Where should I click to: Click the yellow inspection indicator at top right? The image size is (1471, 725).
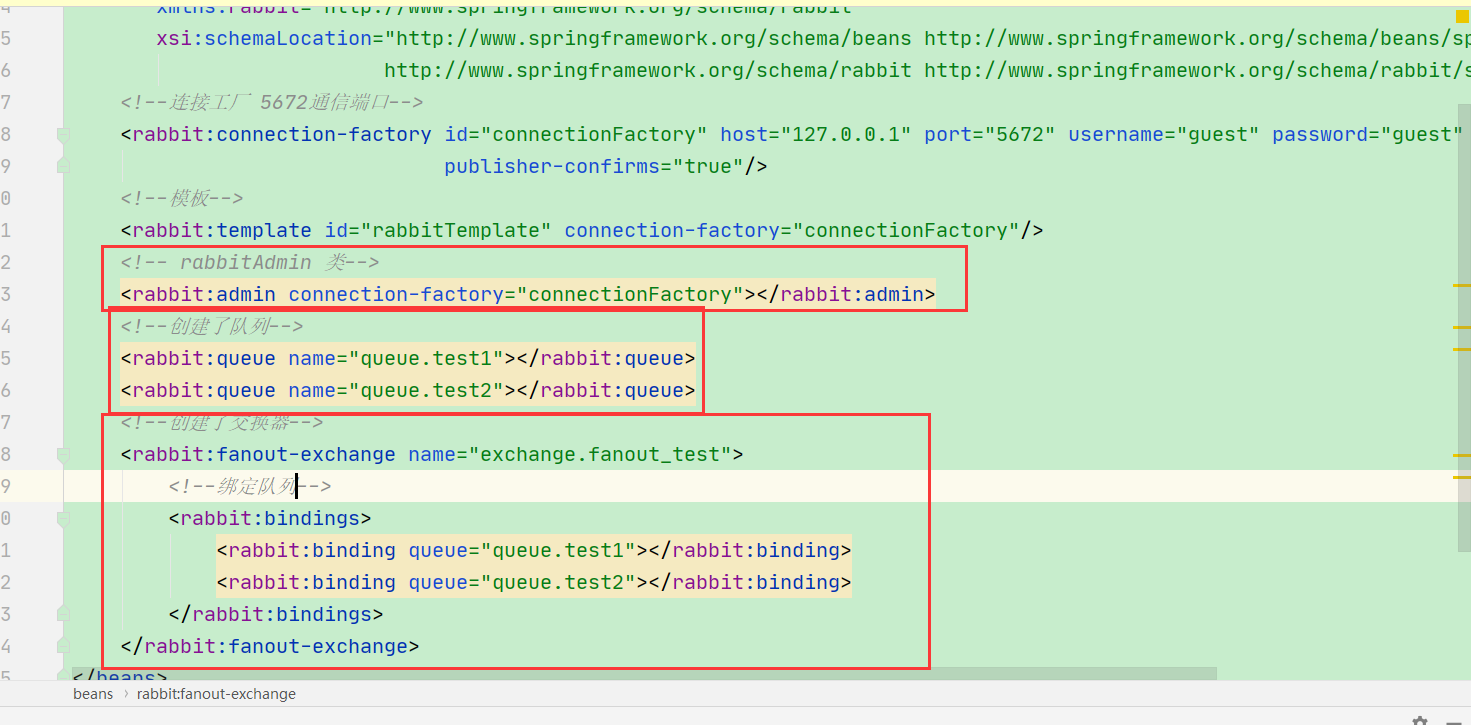(1462, 15)
